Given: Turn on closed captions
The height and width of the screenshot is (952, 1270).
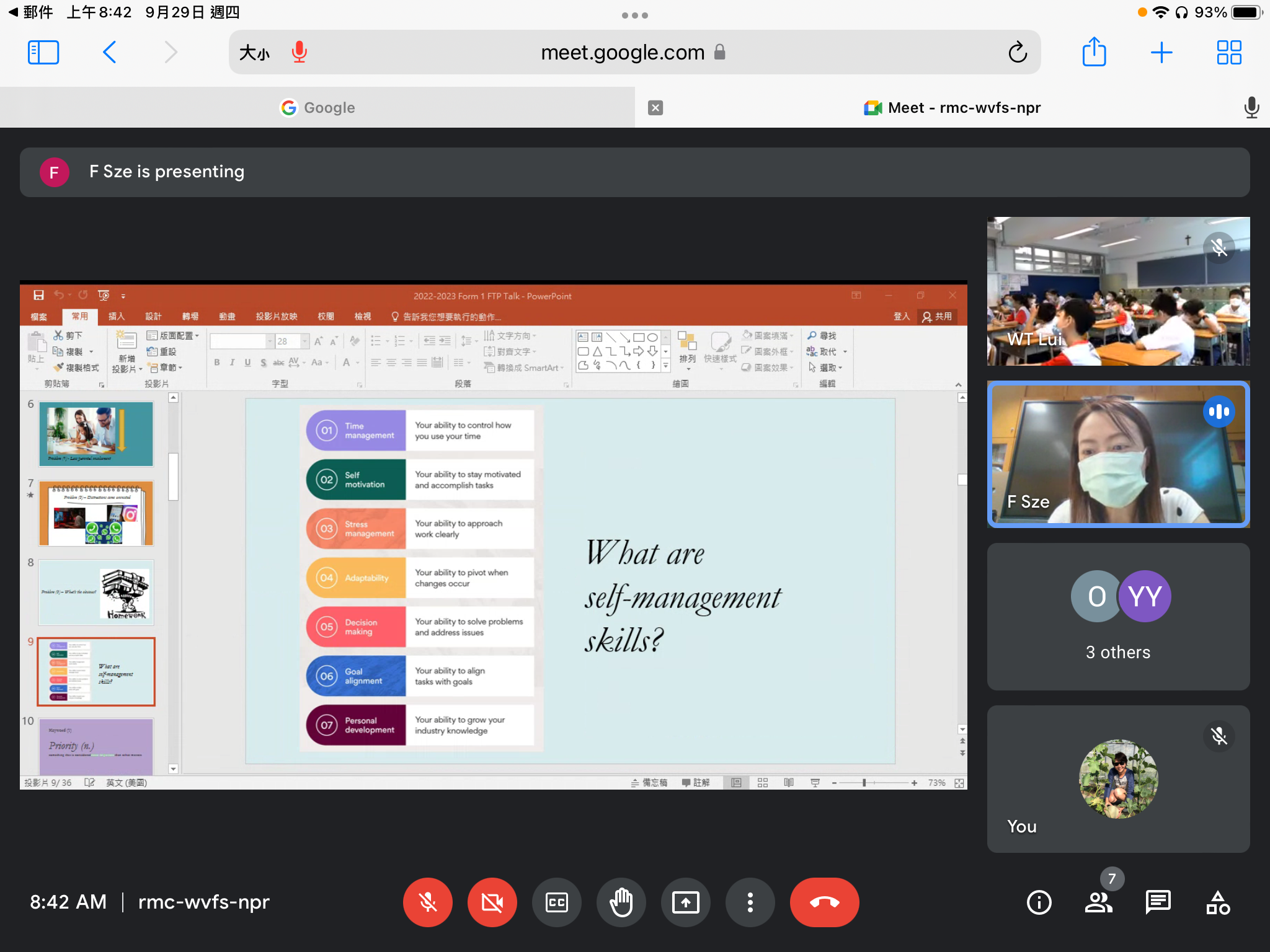Looking at the screenshot, I should 557,902.
